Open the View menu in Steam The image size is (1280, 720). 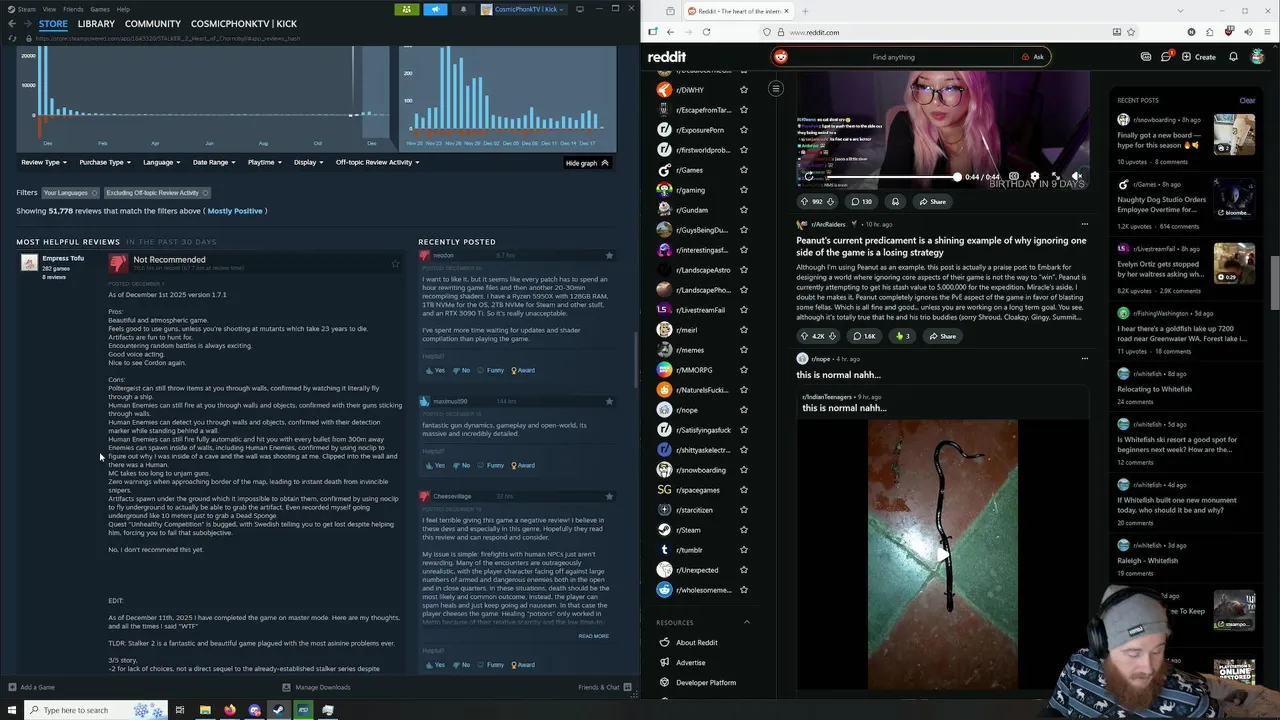[49, 9]
